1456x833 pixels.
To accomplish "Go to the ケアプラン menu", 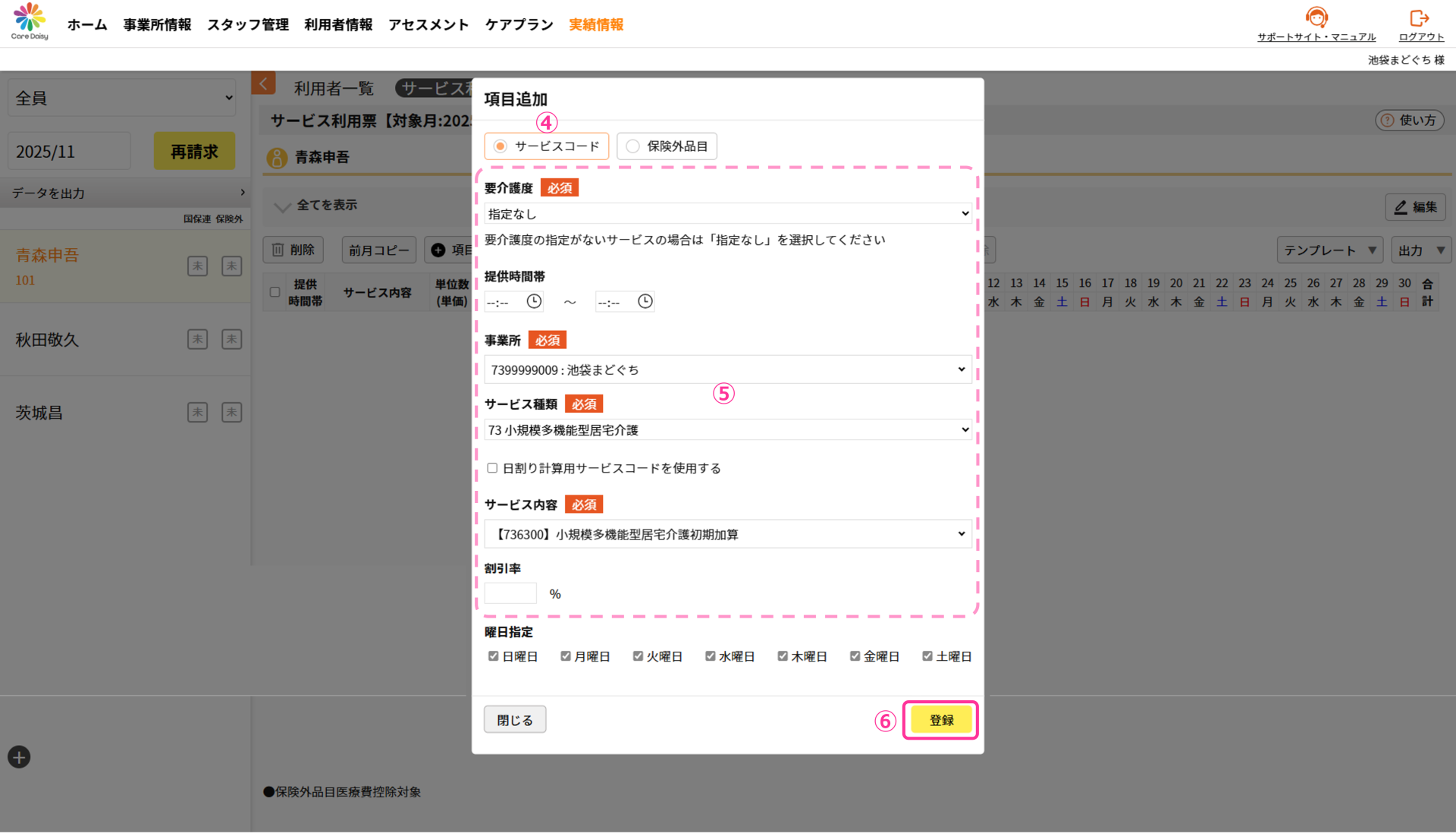I will tap(519, 25).
